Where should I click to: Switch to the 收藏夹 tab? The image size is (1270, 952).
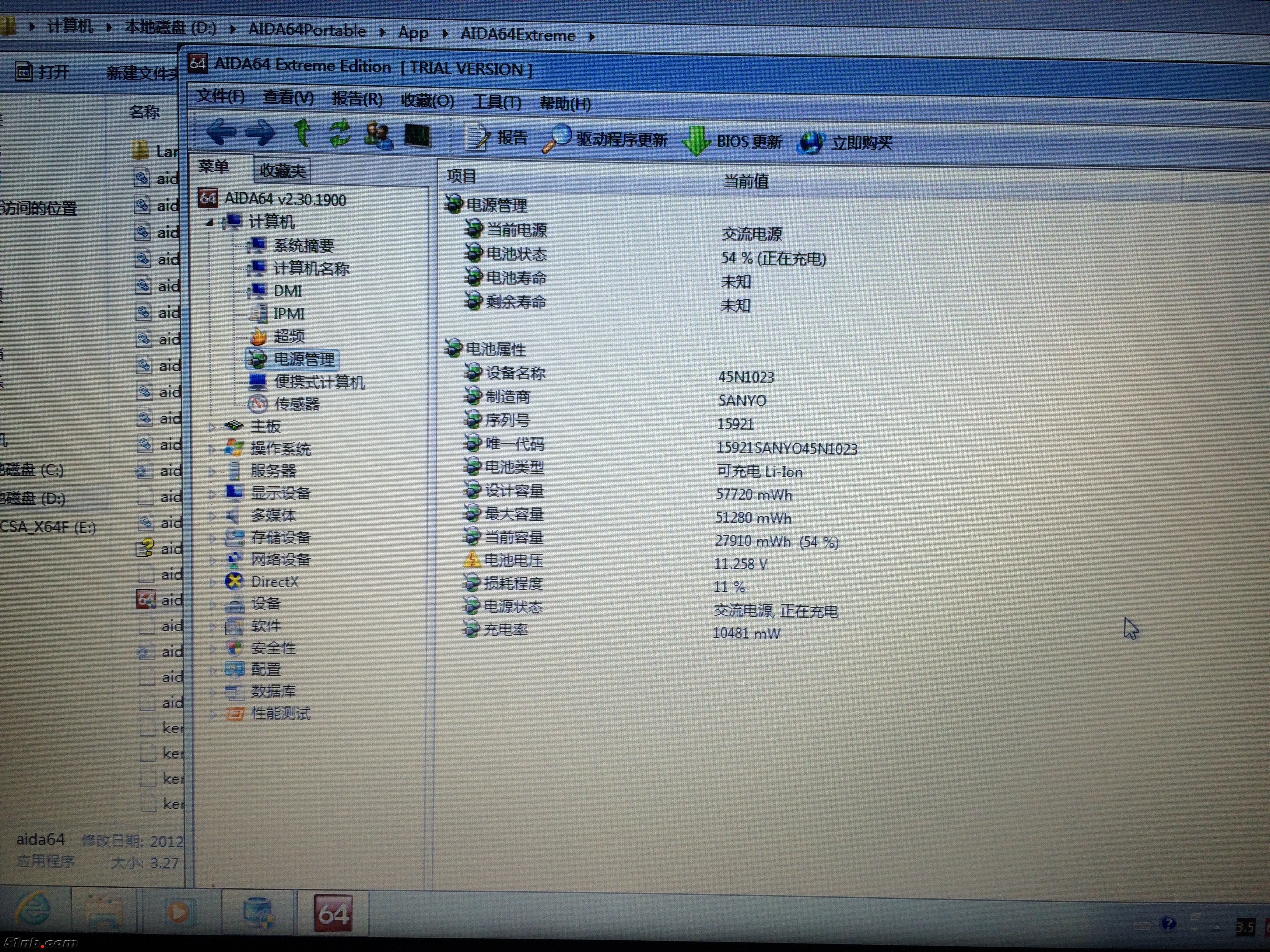click(x=282, y=170)
